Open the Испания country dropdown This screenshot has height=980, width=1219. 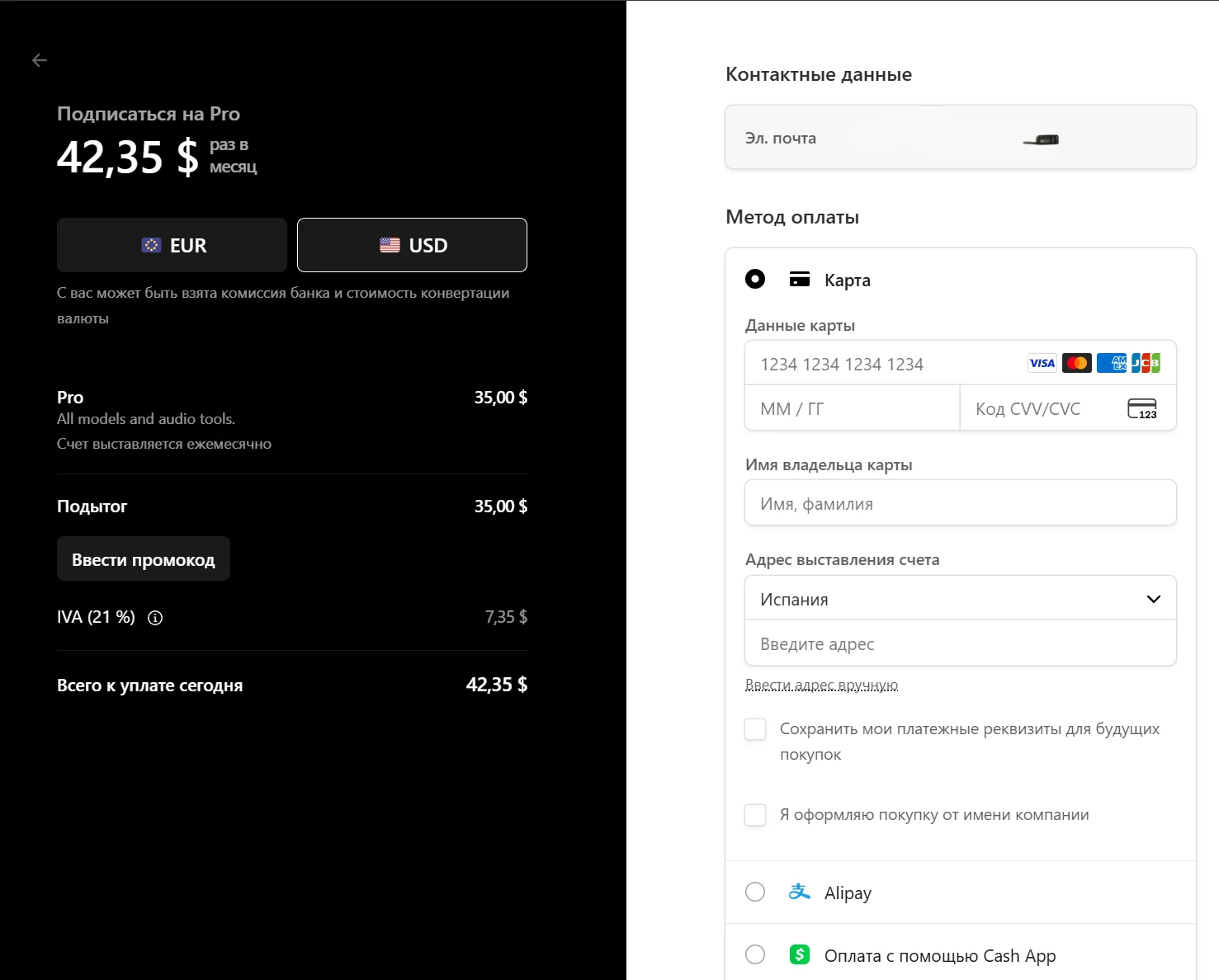[x=961, y=598]
